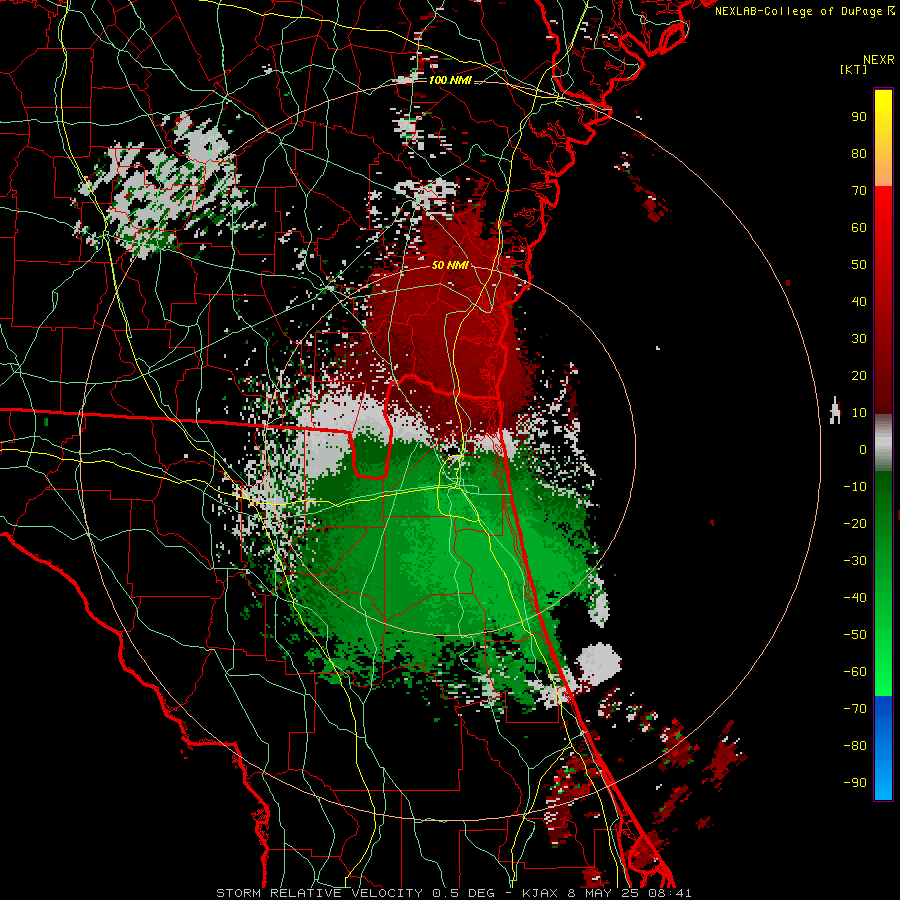Click the positive 40 scale value
Screen dimensions: 900x900
coord(859,301)
